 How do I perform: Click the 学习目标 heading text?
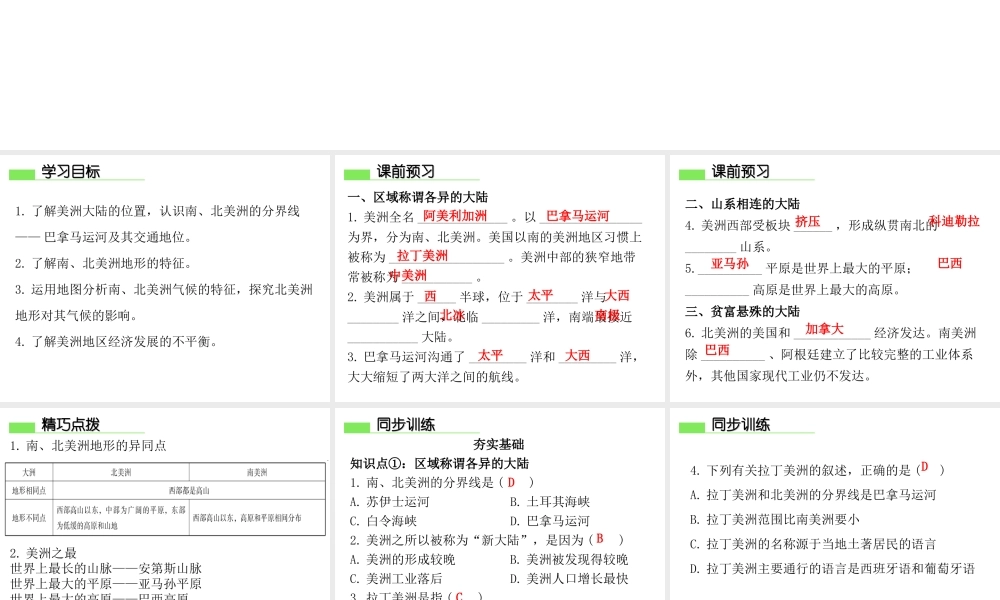click(x=71, y=172)
